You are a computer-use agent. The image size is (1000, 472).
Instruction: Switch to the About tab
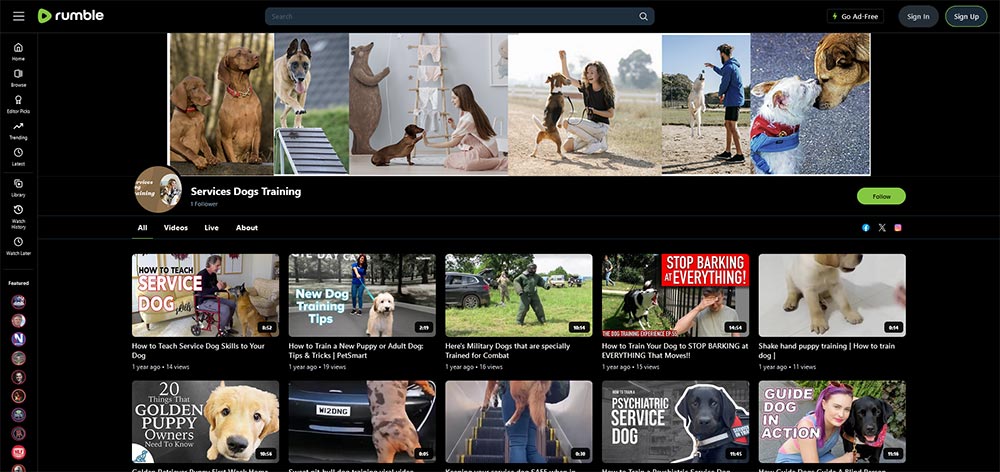click(247, 228)
